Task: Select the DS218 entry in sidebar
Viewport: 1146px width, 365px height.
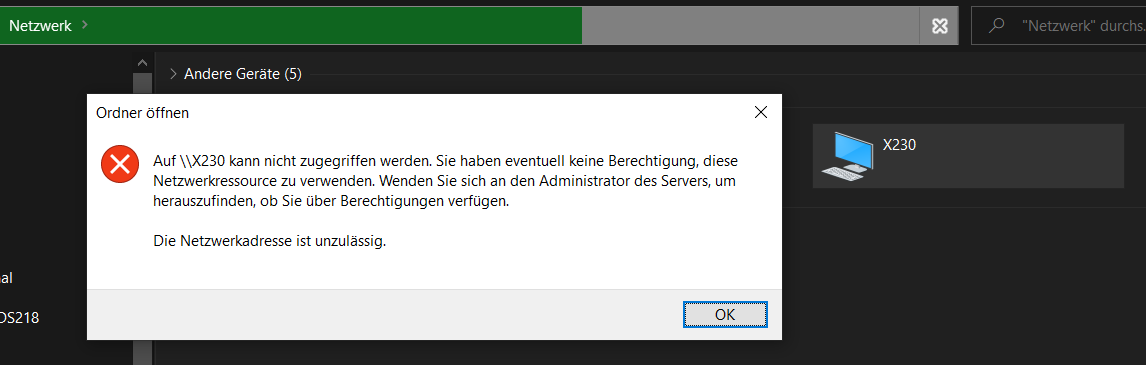Action: (x=20, y=317)
